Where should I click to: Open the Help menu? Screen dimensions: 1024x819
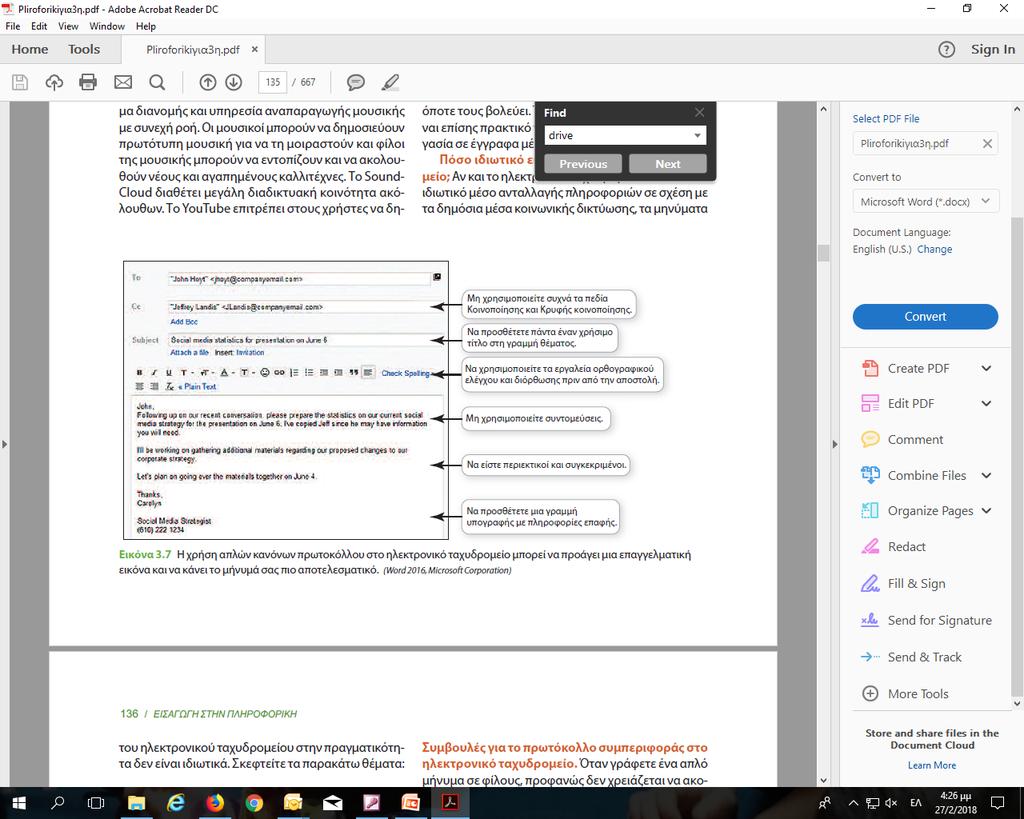click(146, 26)
